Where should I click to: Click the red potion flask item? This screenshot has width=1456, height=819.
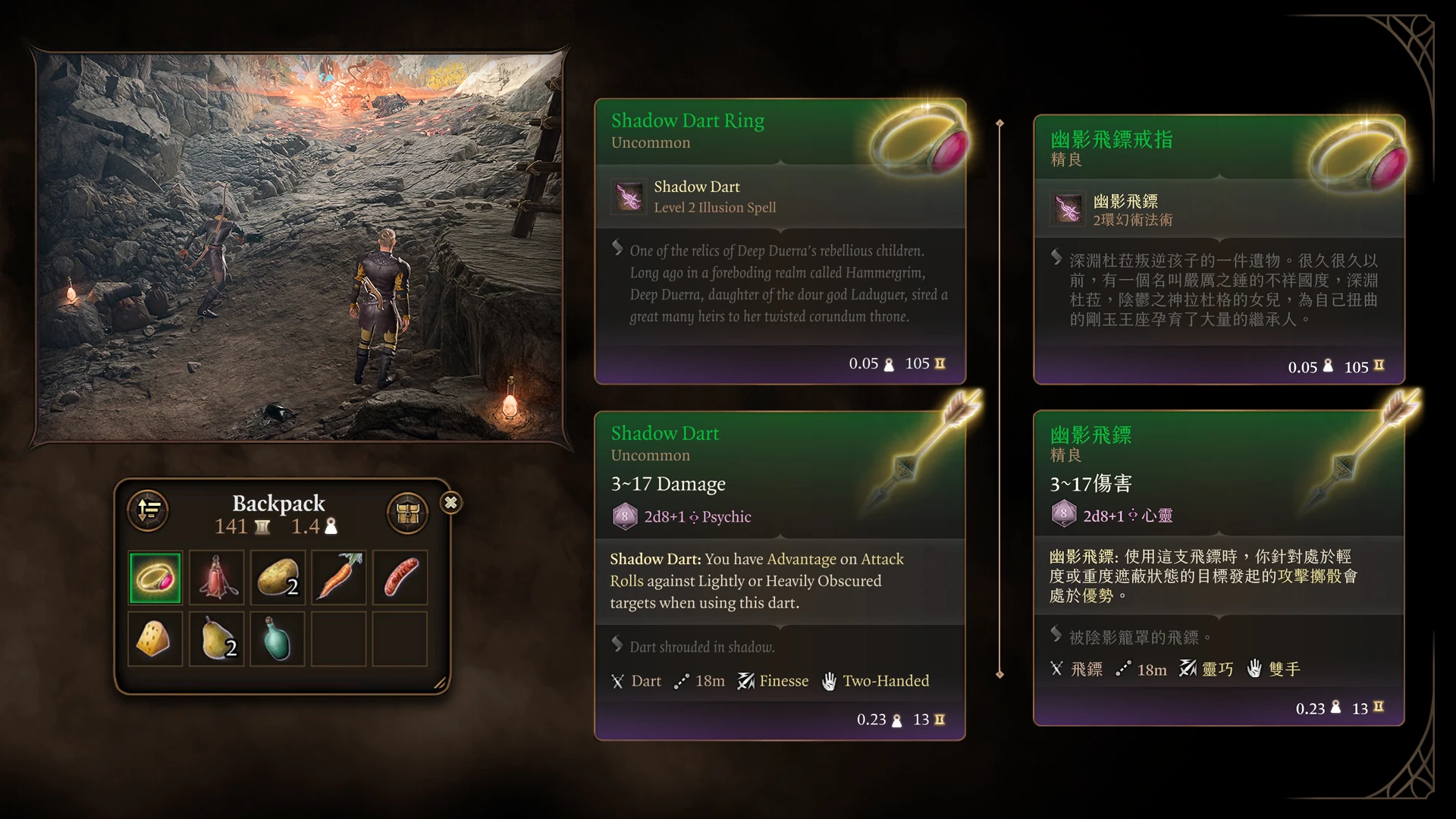(x=217, y=577)
